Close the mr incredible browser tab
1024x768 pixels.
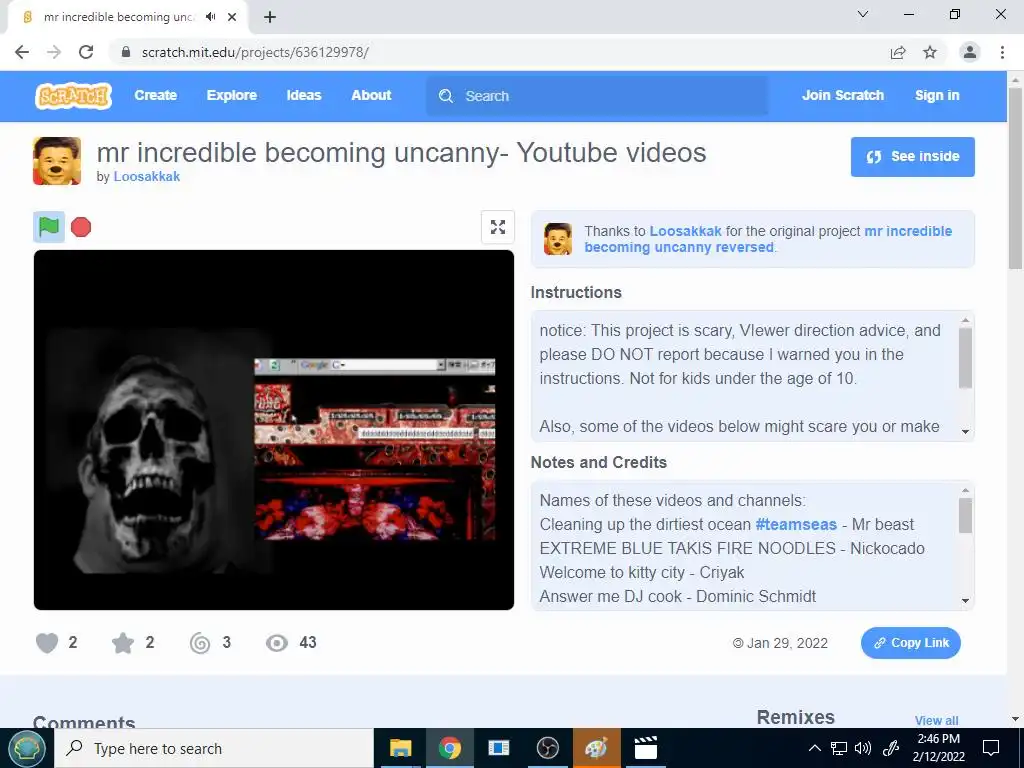click(232, 17)
